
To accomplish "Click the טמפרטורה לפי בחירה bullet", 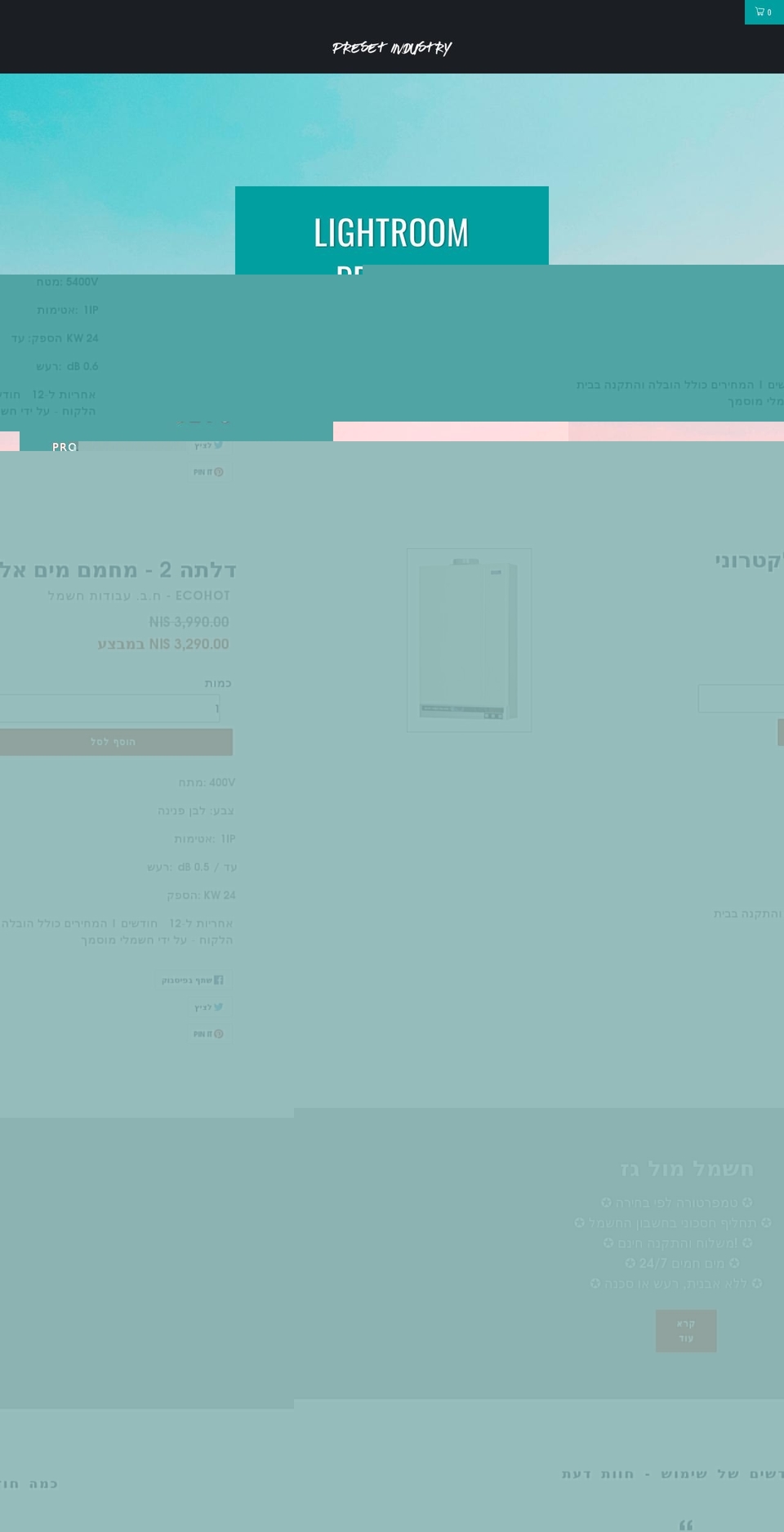I will (x=677, y=1203).
